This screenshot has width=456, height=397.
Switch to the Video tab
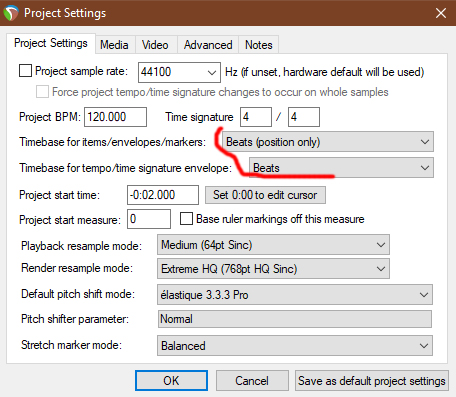click(155, 45)
